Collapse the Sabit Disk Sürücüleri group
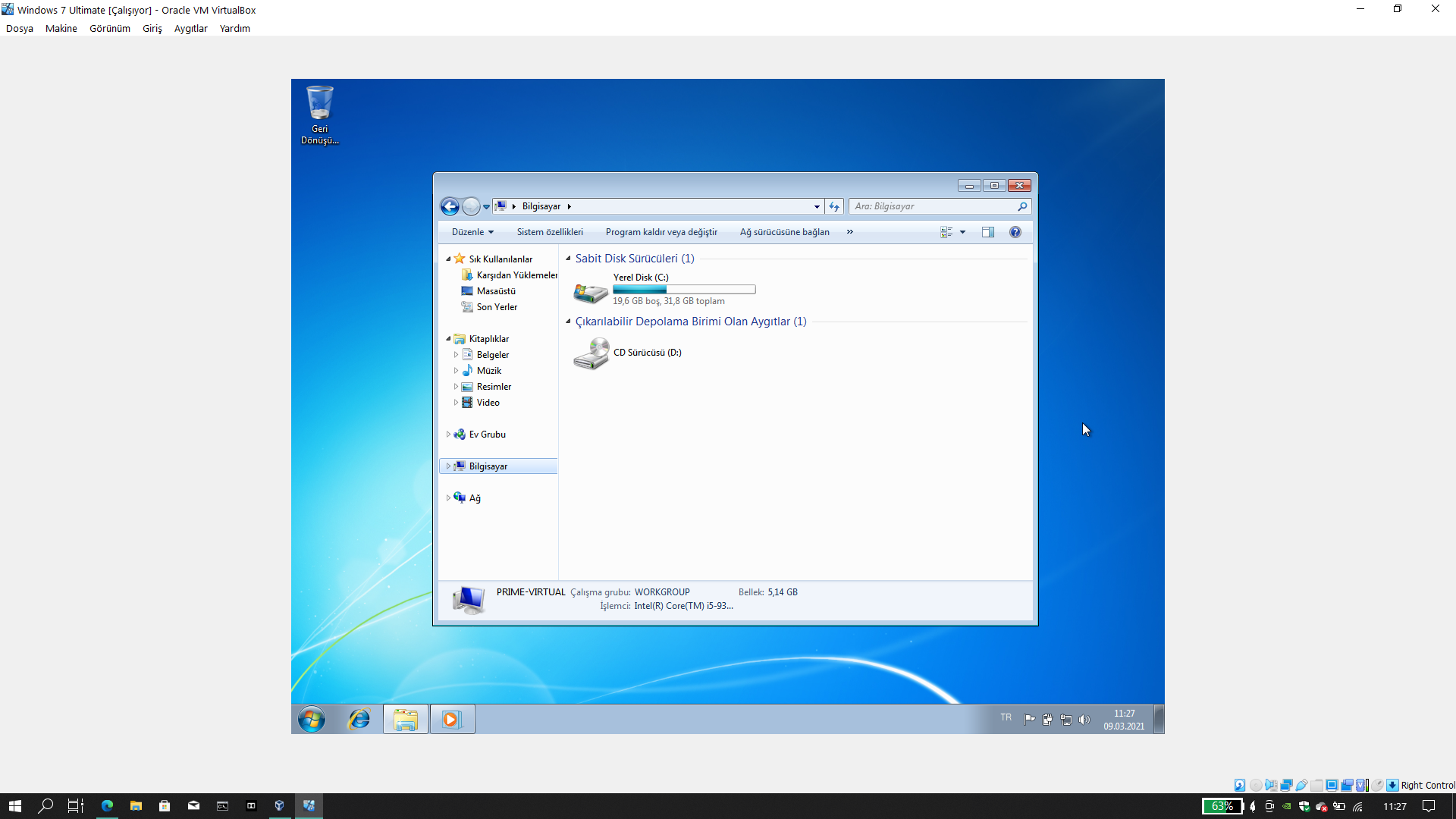 (x=568, y=259)
